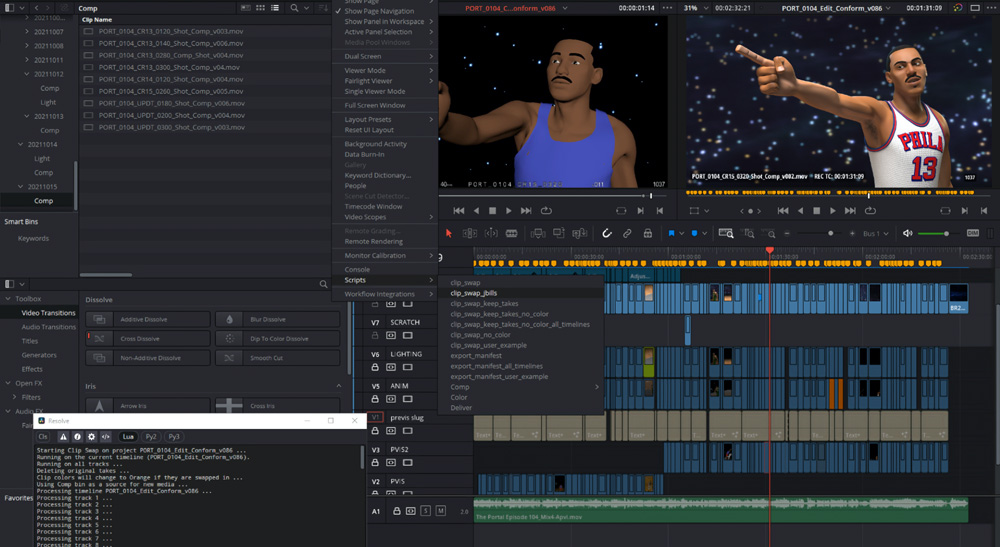Expand the 20211007 bin folder
The width and height of the screenshot is (1000, 547).
click(x=27, y=31)
